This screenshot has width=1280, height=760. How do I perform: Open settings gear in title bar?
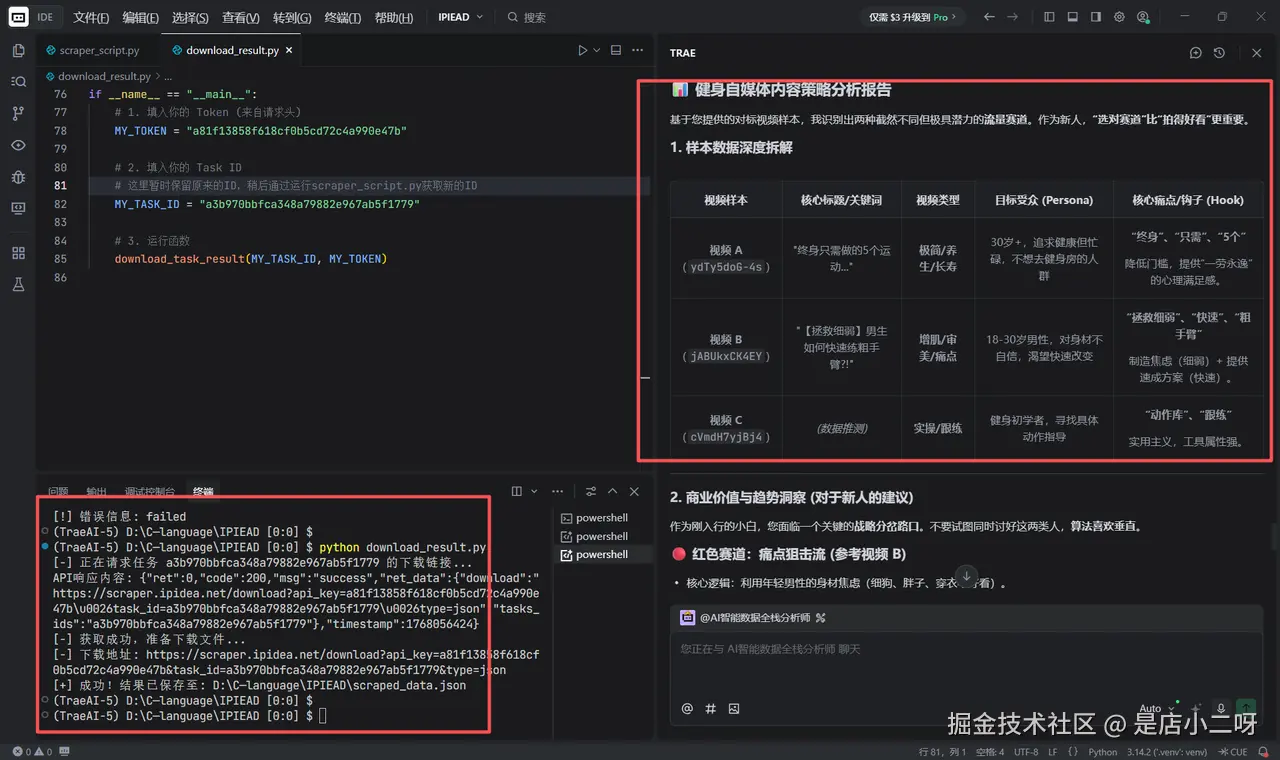[1119, 17]
